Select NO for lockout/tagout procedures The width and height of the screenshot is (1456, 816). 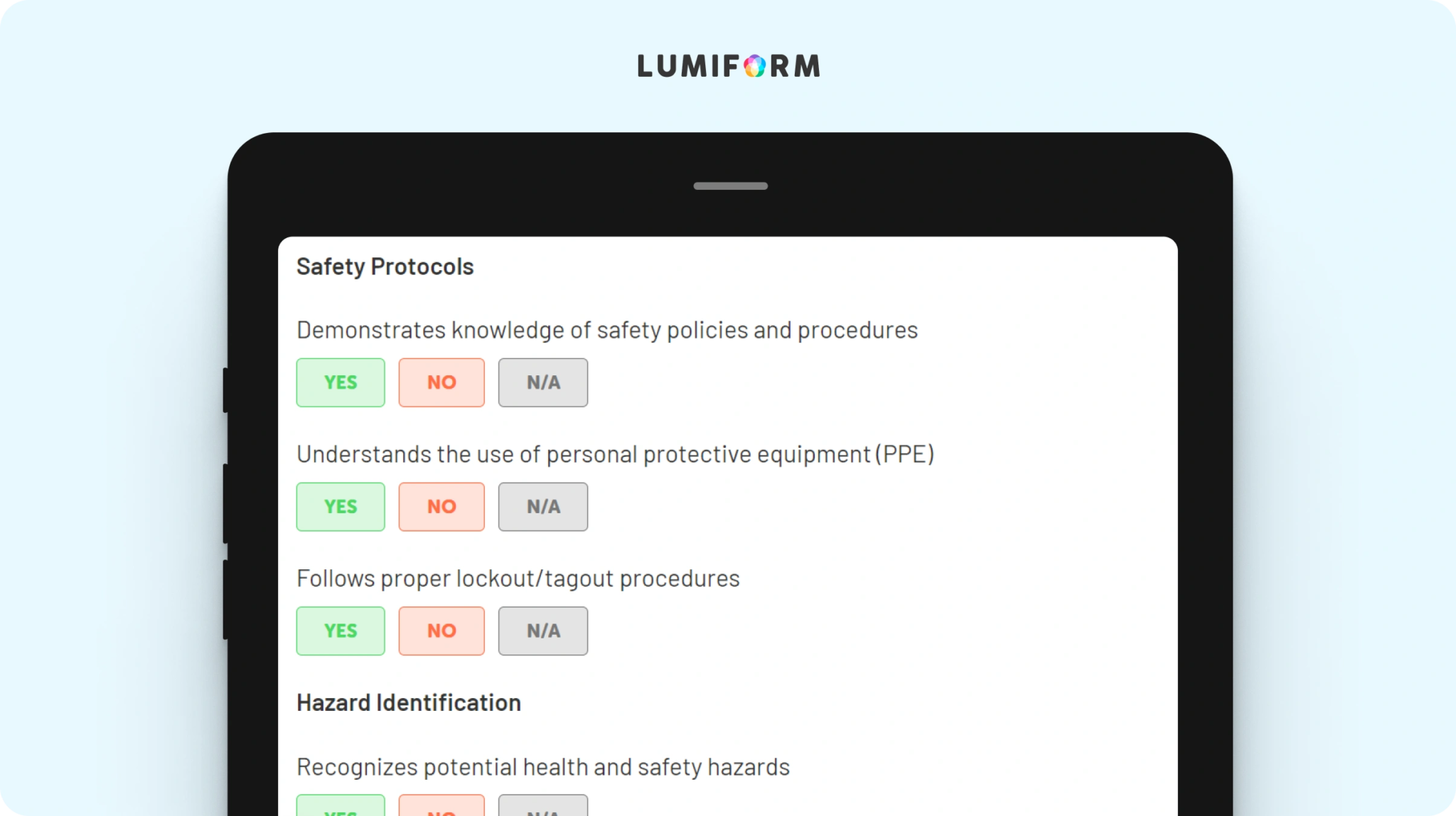[441, 631]
